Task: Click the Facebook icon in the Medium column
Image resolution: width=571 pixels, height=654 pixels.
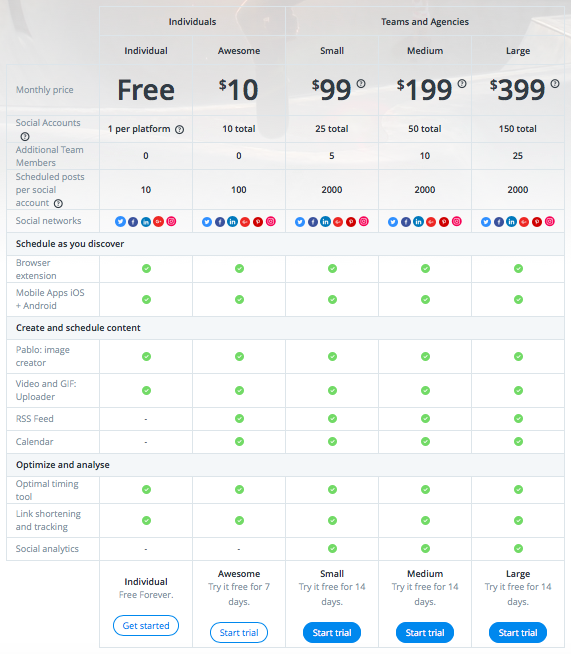Action: pyautogui.click(x=405, y=222)
